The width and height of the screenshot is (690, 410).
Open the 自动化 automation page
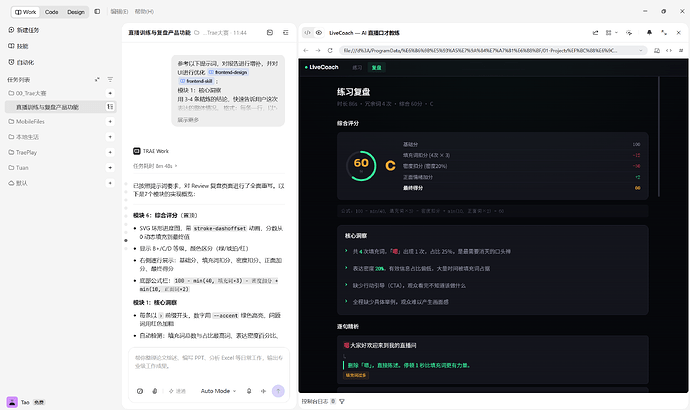click(x=21, y=62)
